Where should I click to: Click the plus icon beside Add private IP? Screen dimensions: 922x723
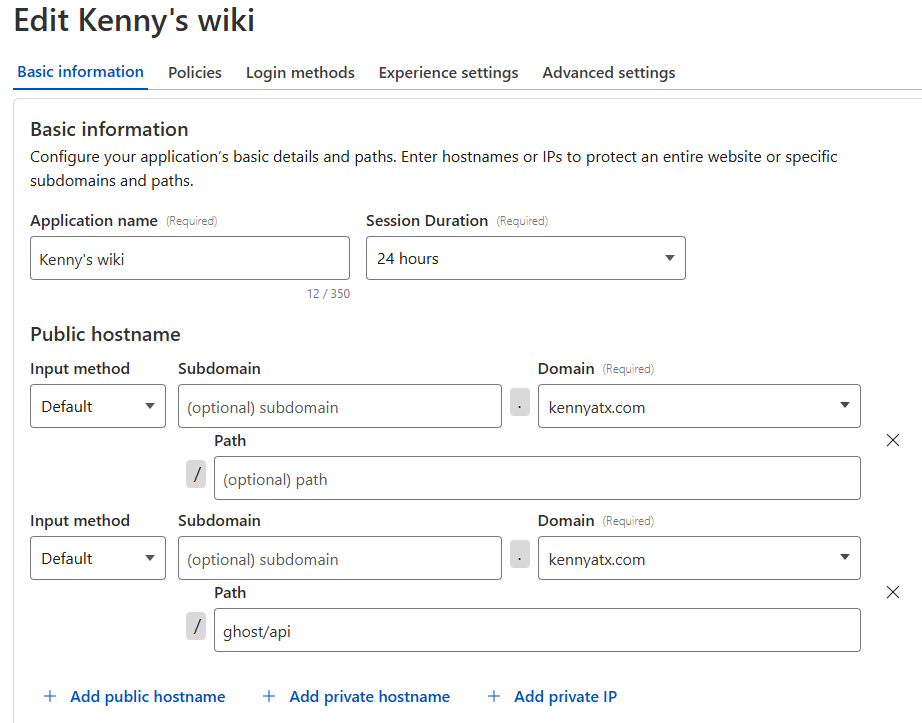[x=494, y=696]
